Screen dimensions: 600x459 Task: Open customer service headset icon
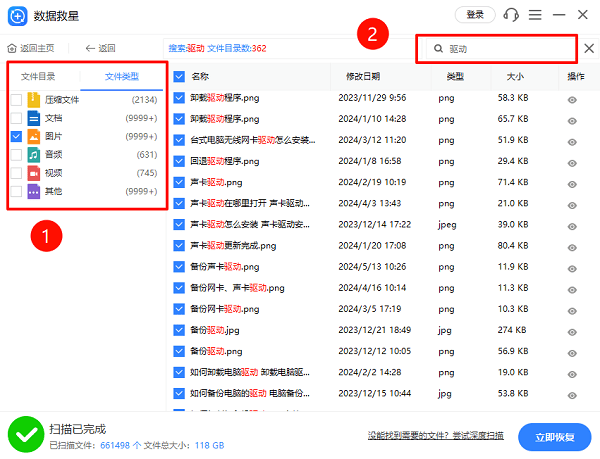coord(511,15)
